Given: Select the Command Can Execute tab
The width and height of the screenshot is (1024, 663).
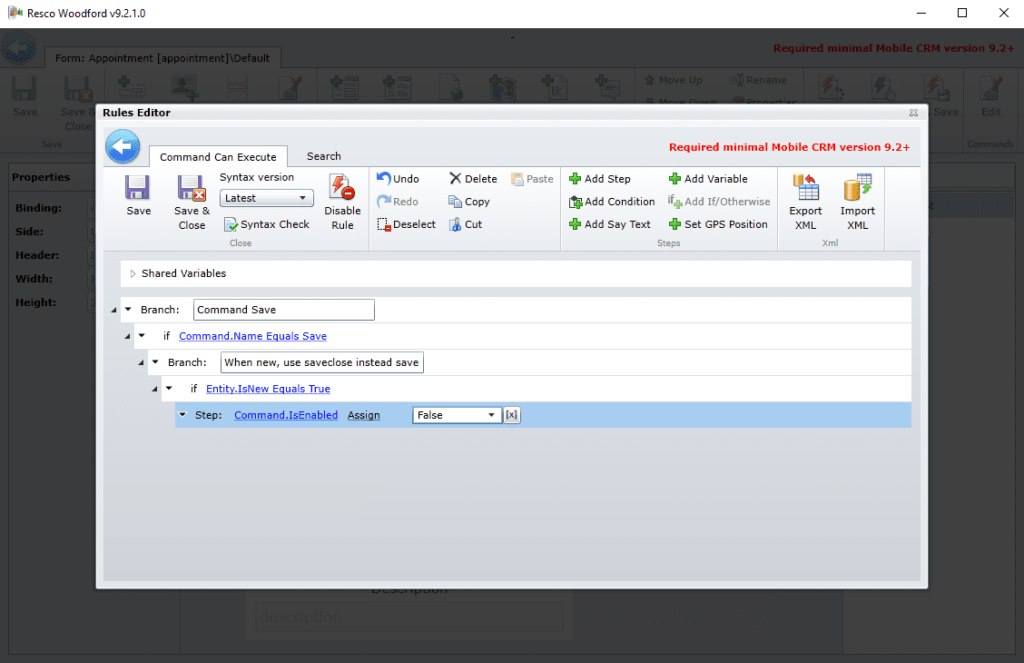Looking at the screenshot, I should (x=218, y=157).
